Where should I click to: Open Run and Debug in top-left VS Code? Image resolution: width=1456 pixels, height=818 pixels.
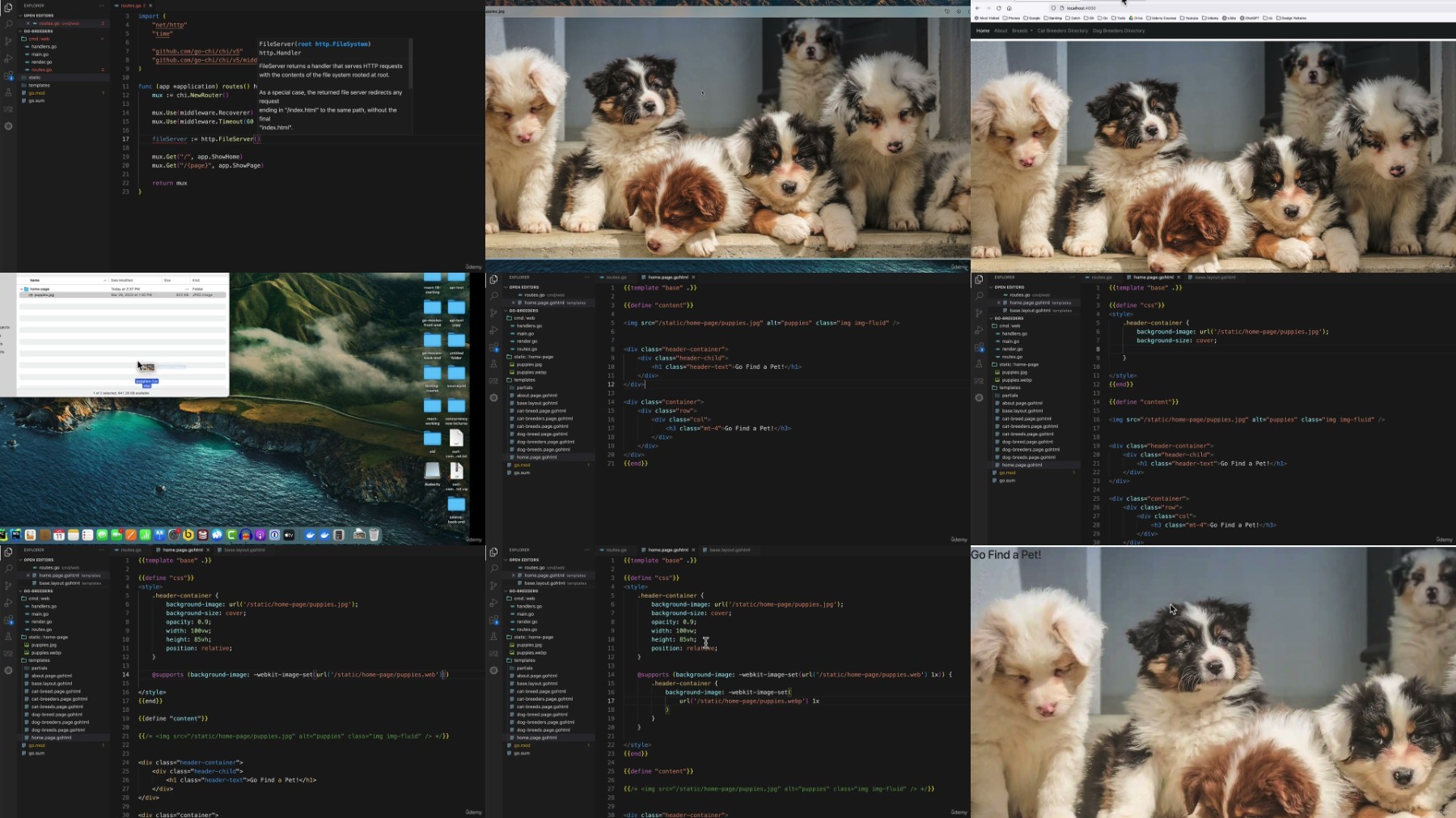point(8,58)
